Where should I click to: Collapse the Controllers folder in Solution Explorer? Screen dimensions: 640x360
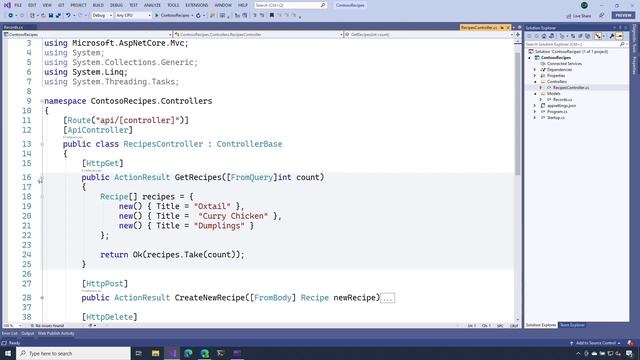[x=535, y=82]
